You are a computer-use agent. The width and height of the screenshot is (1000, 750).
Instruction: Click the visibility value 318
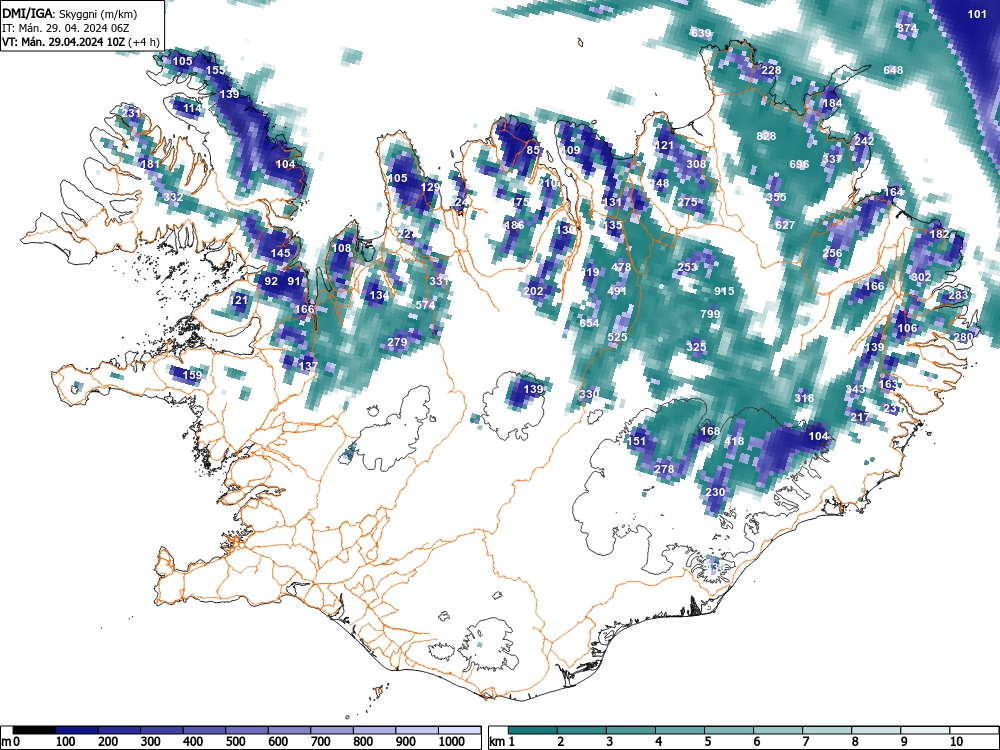click(x=804, y=398)
